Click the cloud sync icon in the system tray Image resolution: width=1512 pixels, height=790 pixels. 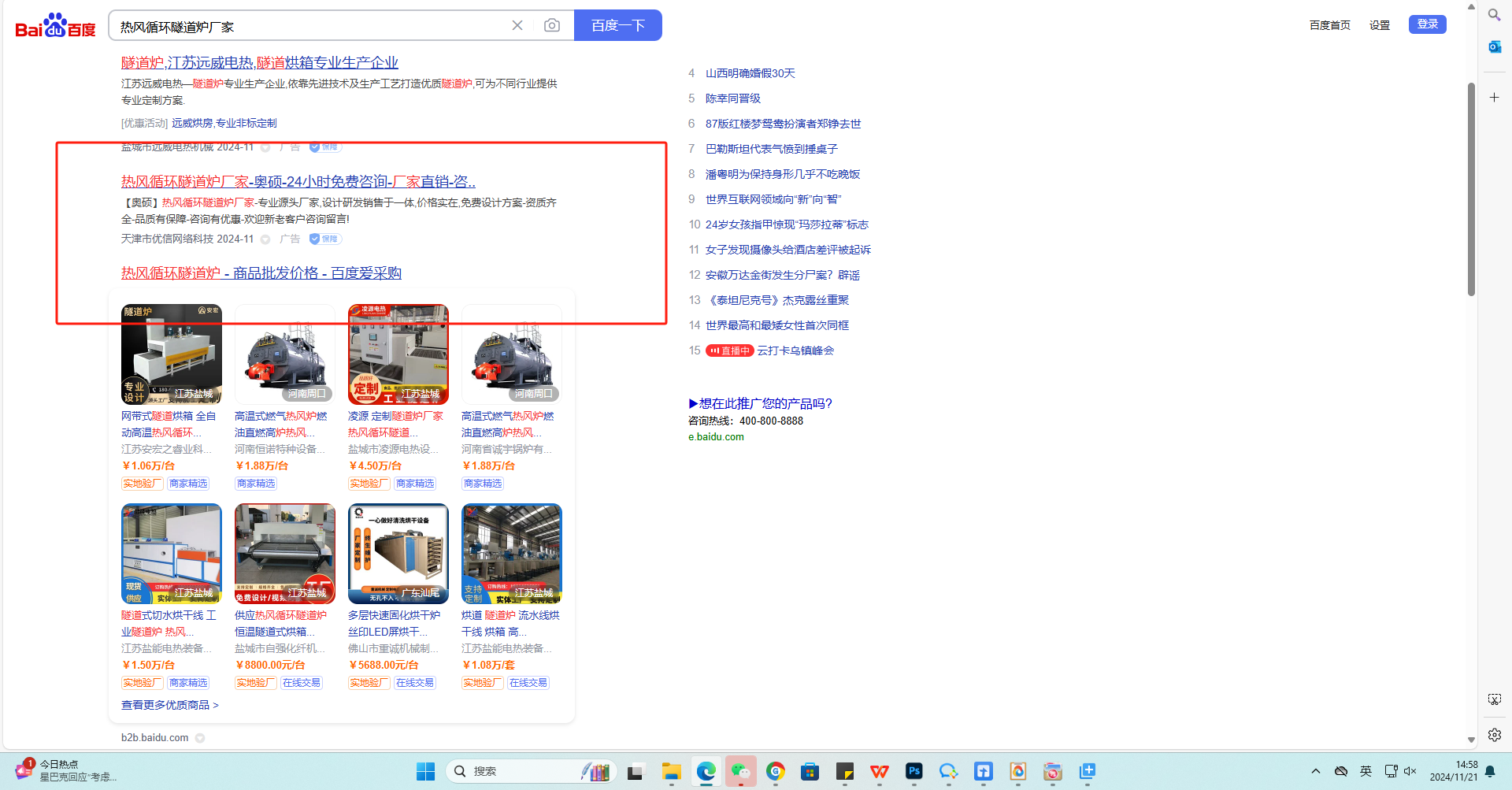point(1340,771)
